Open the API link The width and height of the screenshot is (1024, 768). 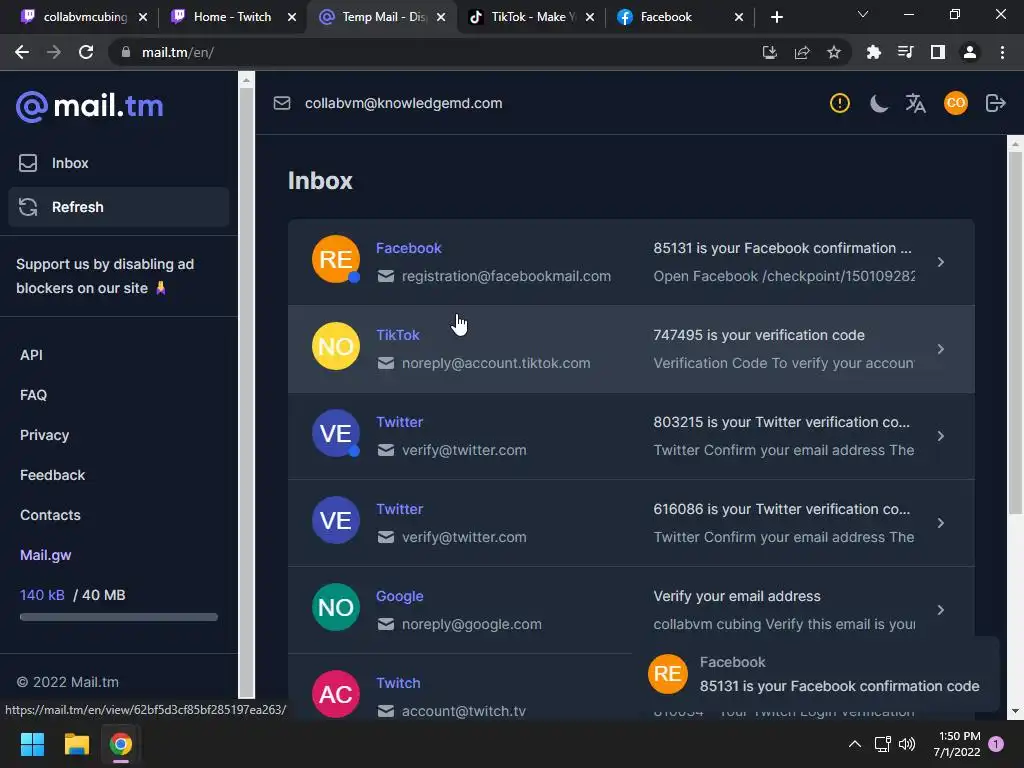pos(31,355)
